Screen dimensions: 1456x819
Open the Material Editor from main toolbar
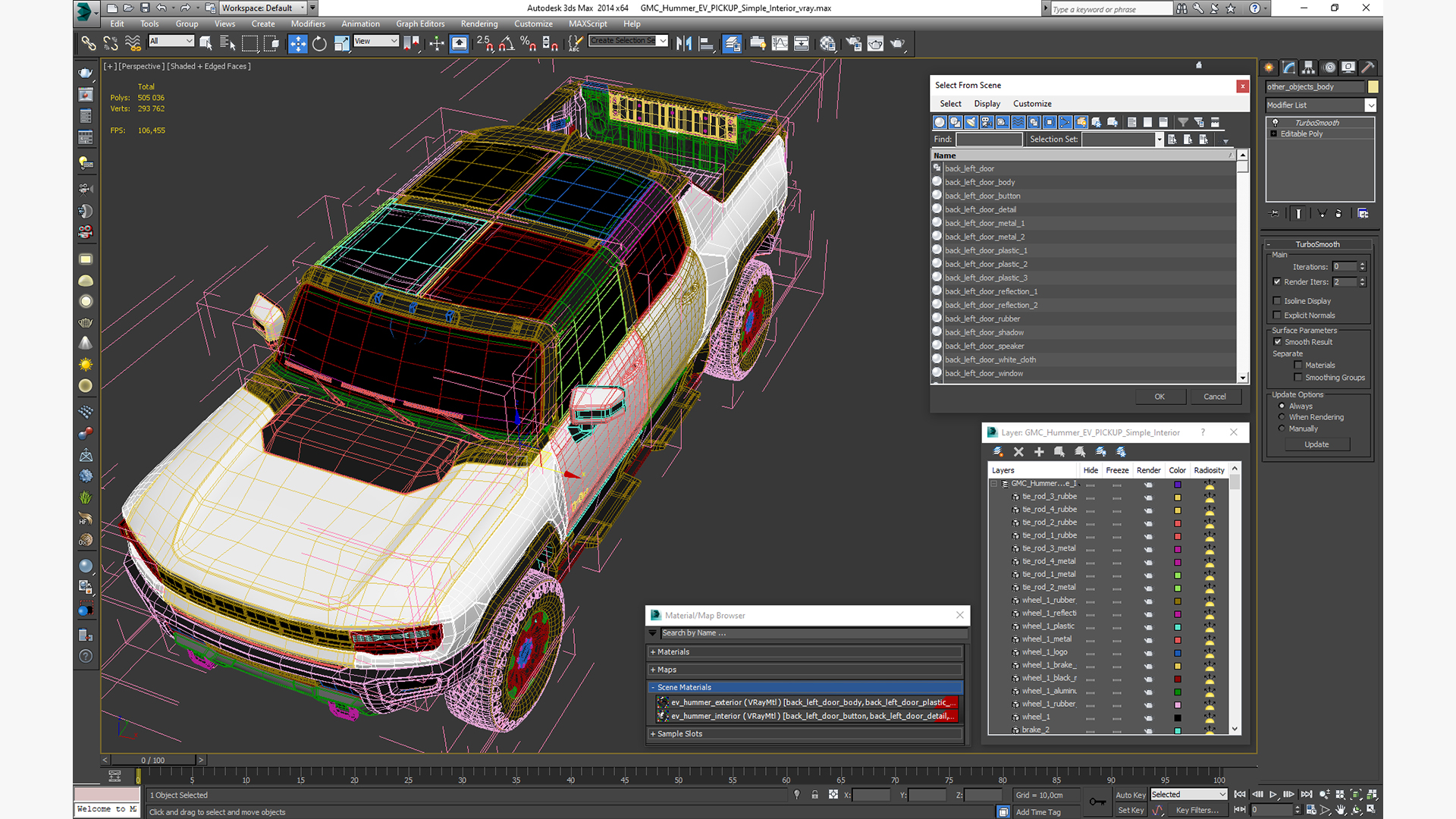click(x=827, y=44)
